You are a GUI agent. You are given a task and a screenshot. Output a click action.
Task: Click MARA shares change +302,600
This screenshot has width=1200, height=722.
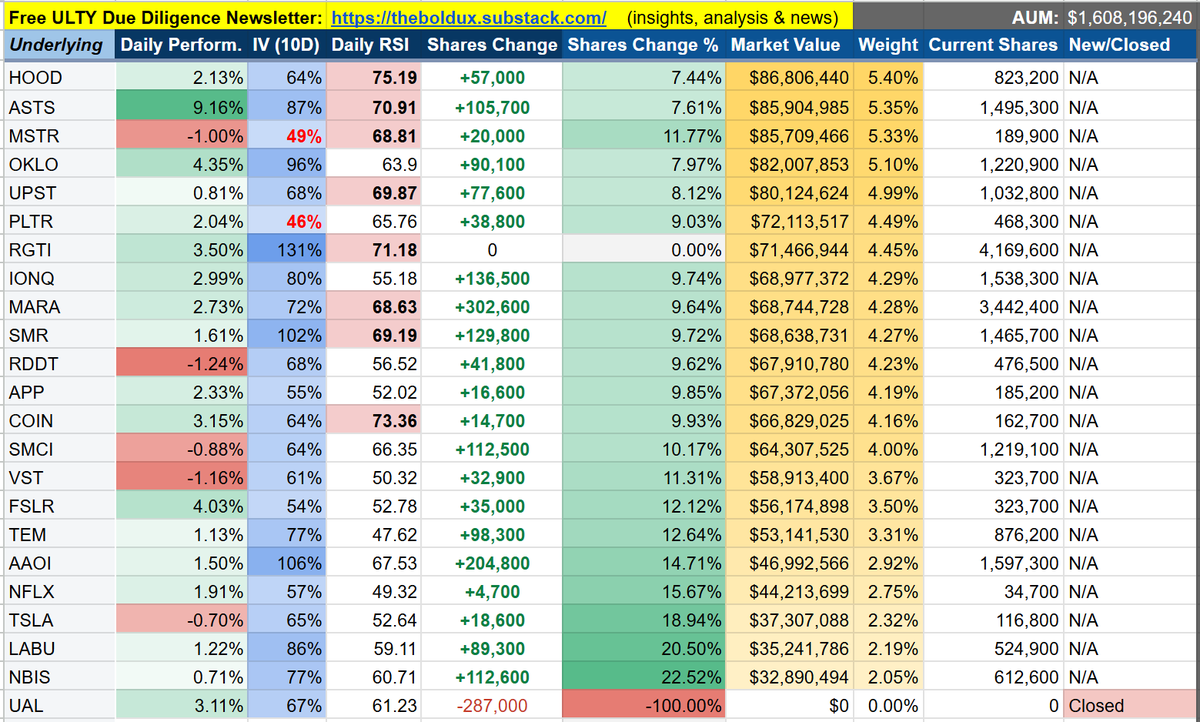(x=491, y=306)
